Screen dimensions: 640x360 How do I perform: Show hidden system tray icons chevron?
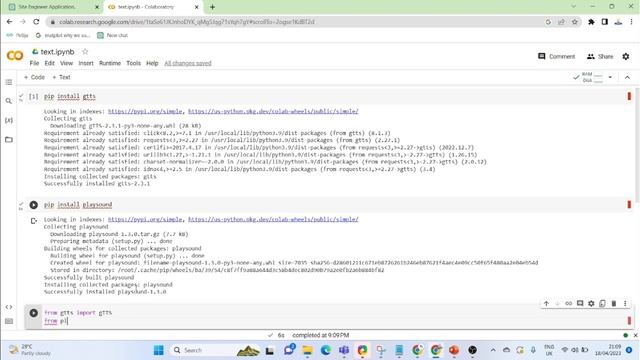click(x=493, y=350)
